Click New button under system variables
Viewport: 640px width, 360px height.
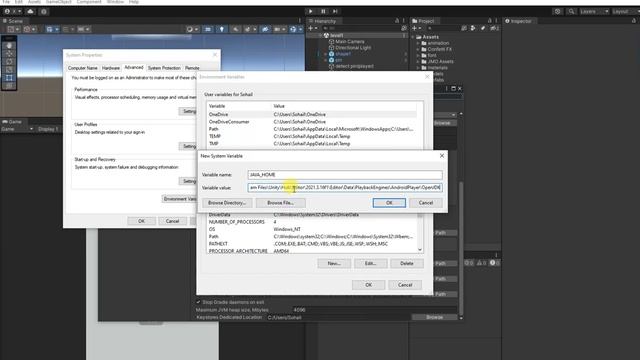[x=334, y=264]
